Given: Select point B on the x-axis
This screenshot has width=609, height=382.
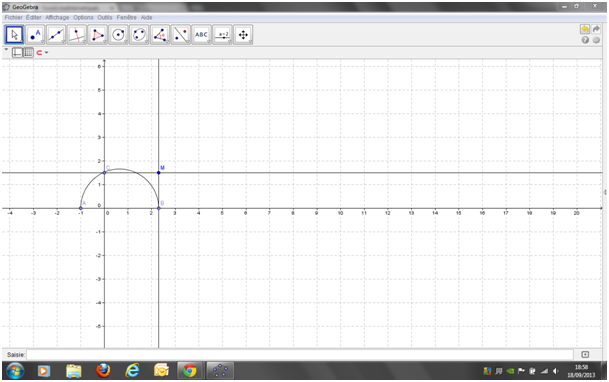Looking at the screenshot, I should click(158, 208).
